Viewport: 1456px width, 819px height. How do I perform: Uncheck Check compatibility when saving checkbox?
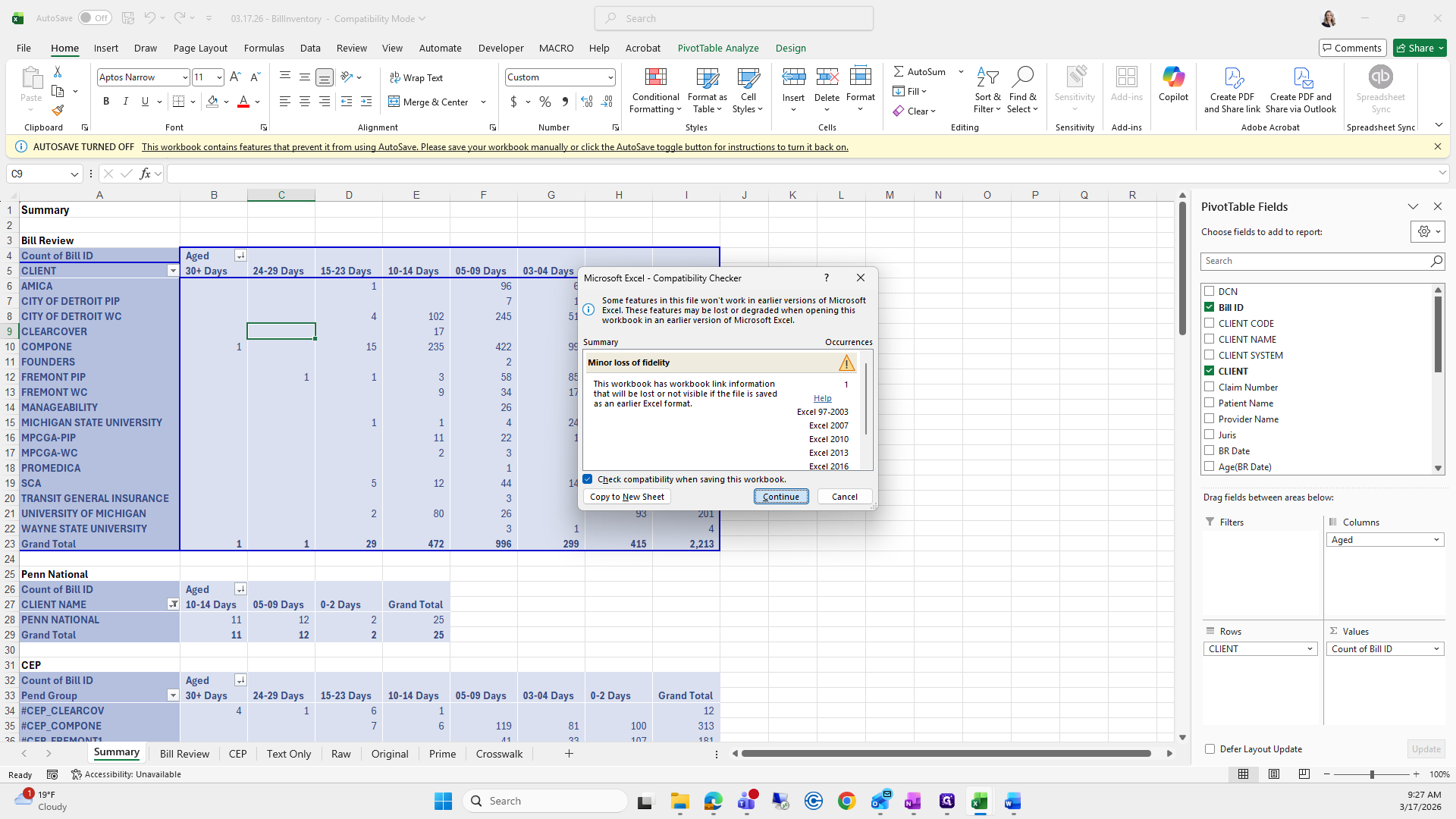[x=588, y=479]
